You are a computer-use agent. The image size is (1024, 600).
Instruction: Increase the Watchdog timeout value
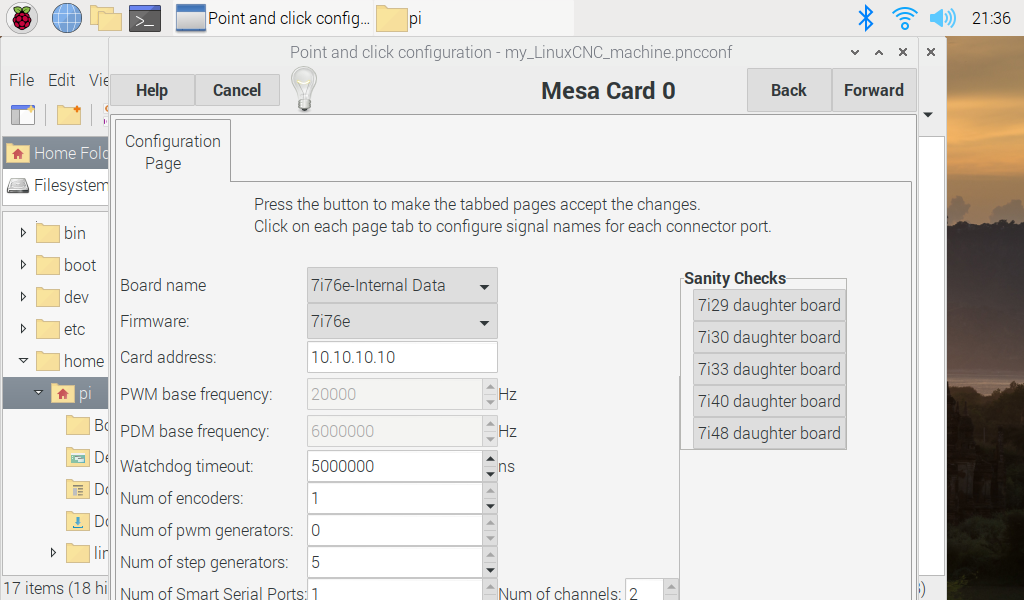[x=490, y=458]
